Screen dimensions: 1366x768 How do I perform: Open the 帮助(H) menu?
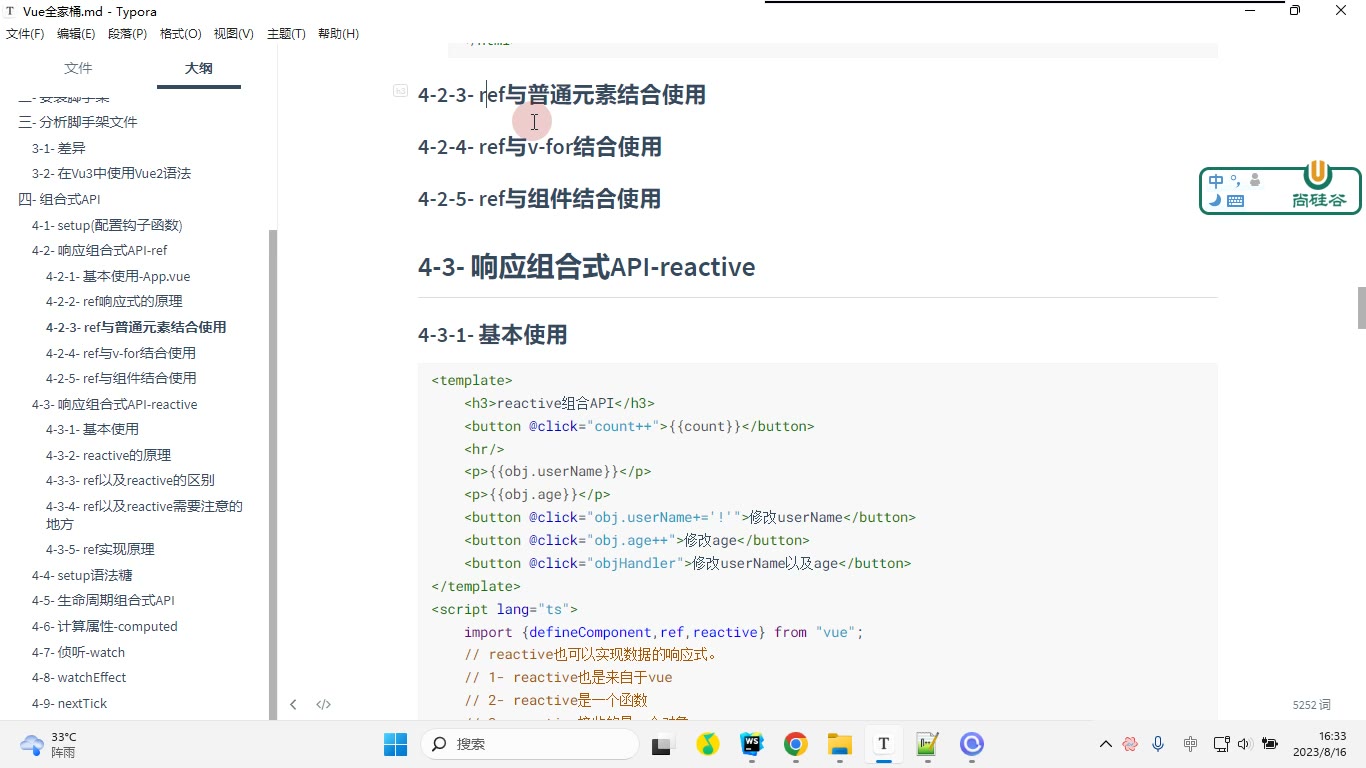(x=338, y=34)
